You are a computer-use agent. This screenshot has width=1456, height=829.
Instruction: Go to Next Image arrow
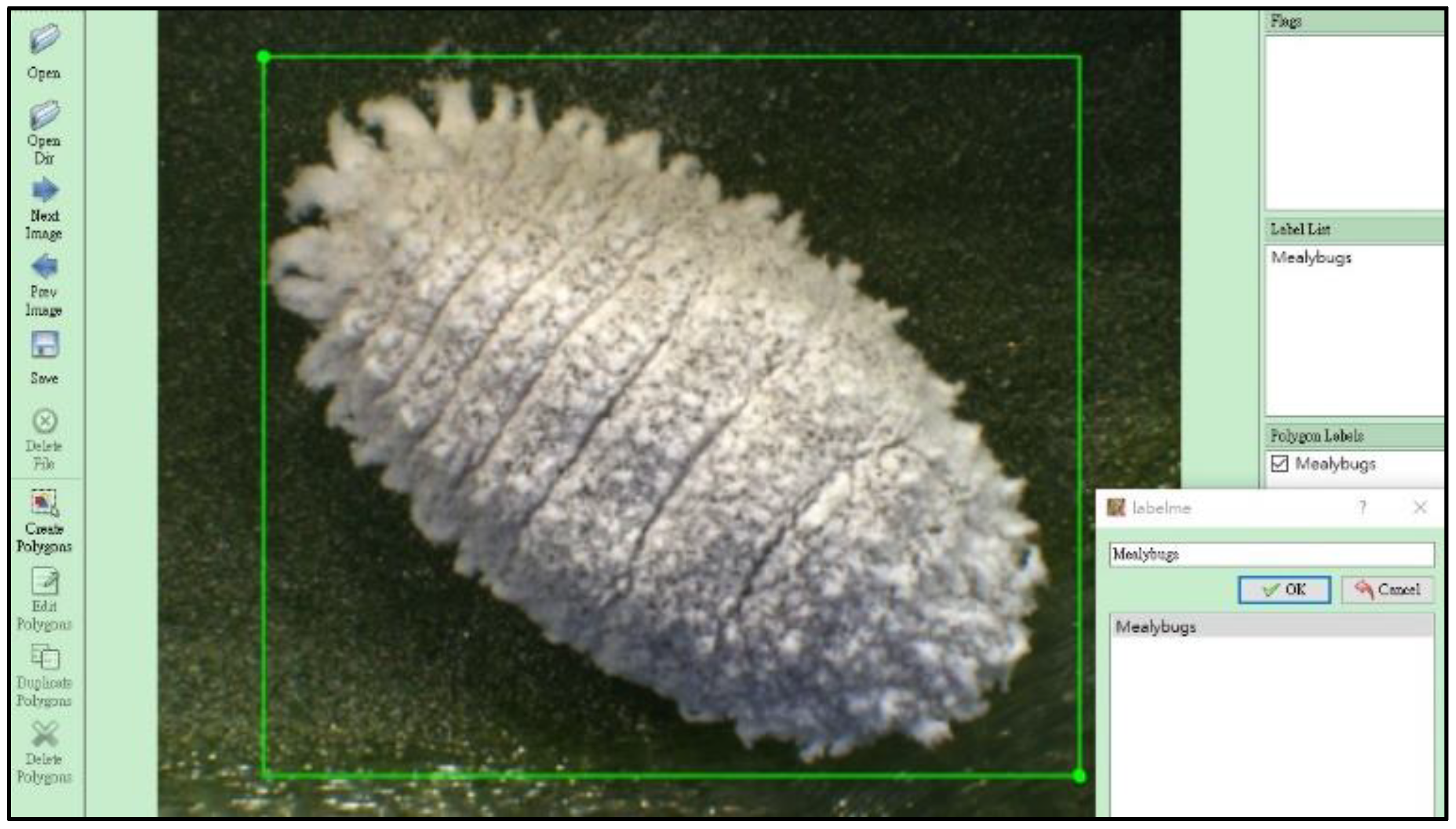click(x=45, y=190)
